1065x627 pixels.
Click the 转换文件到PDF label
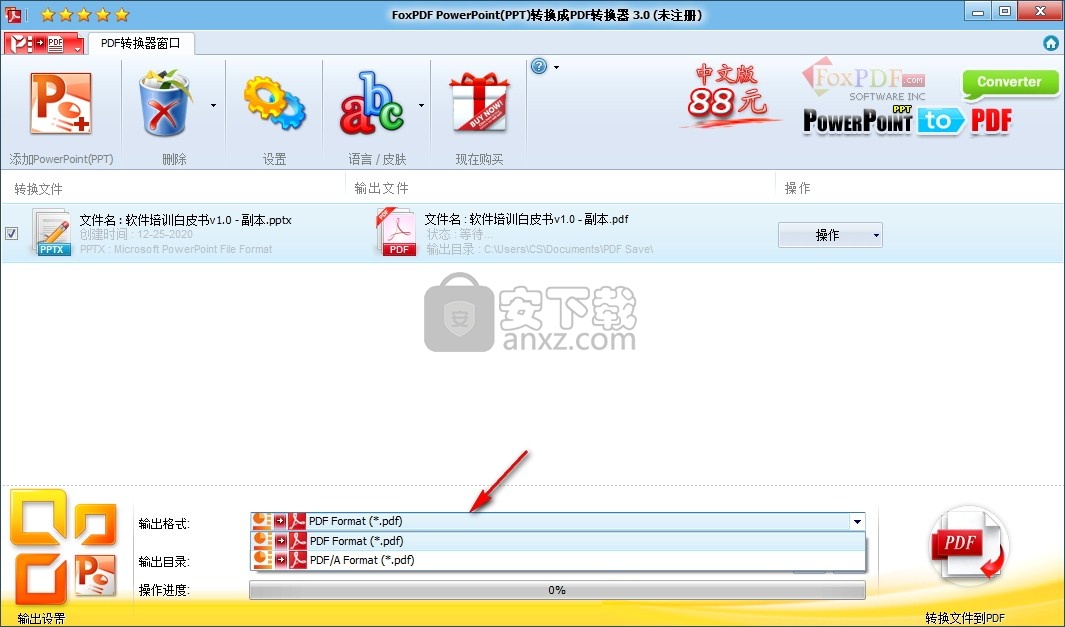(964, 618)
